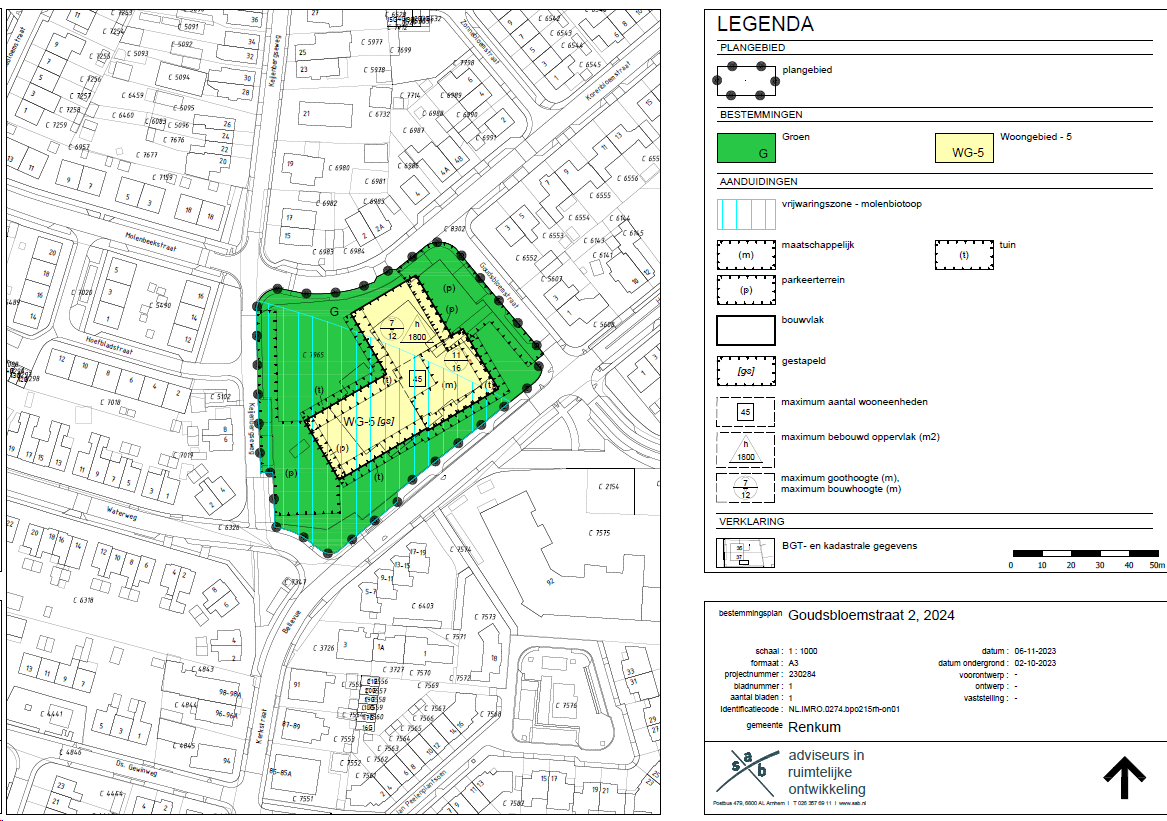Click the 'Woongebied - 5' legend label
Image resolution: width=1167 pixels, height=821 pixels.
(1036, 137)
